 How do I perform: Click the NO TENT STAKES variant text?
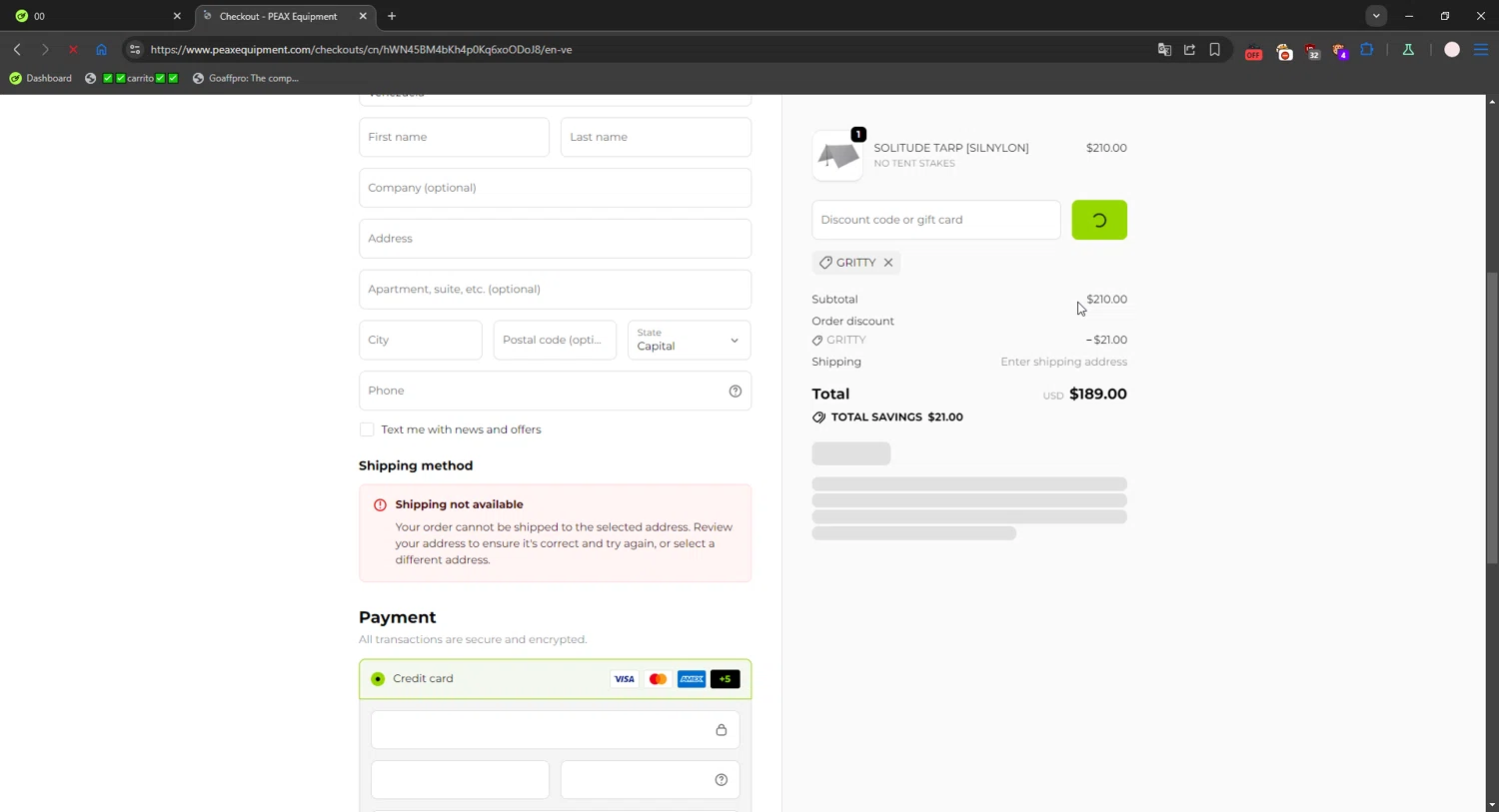click(x=914, y=164)
